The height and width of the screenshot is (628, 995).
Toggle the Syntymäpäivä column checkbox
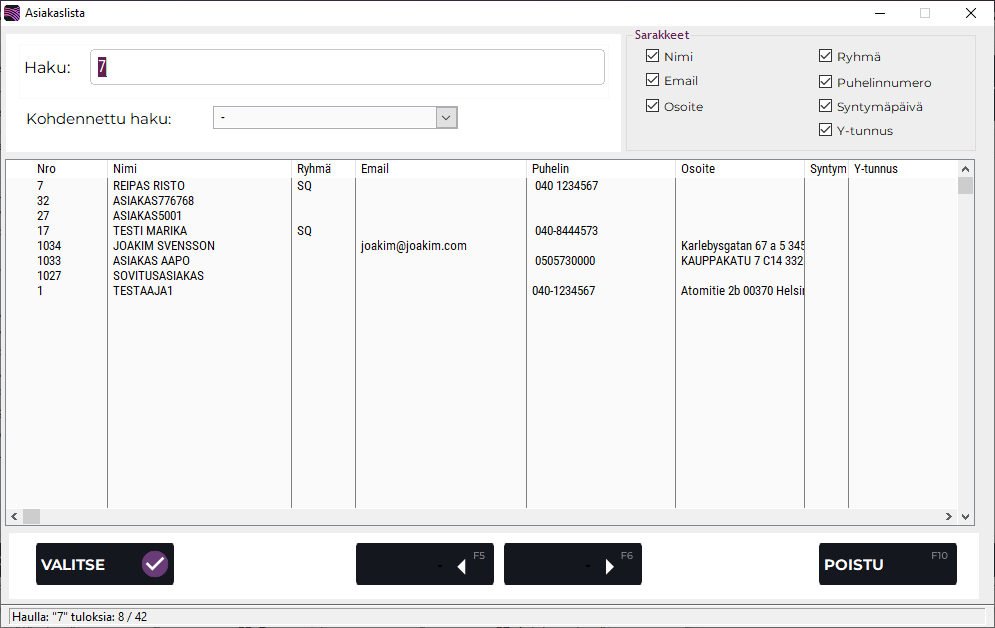(x=826, y=106)
